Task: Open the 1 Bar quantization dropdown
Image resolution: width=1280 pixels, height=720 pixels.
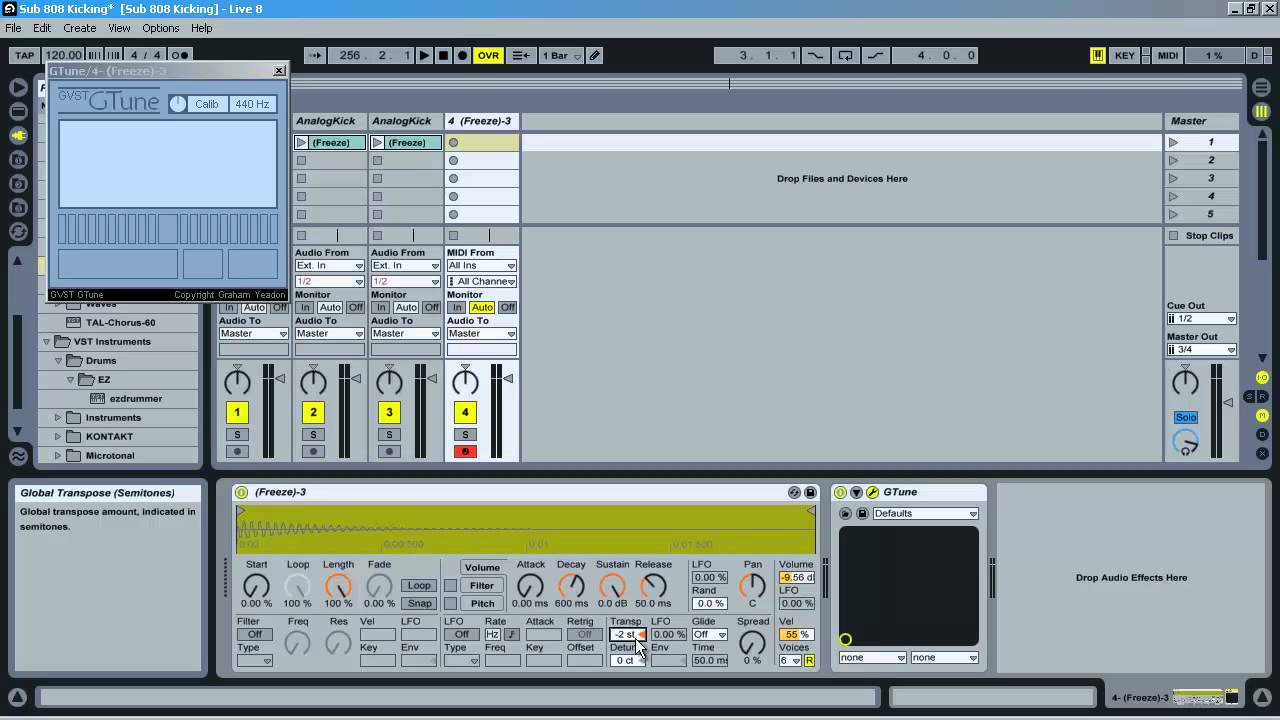Action: (x=561, y=56)
